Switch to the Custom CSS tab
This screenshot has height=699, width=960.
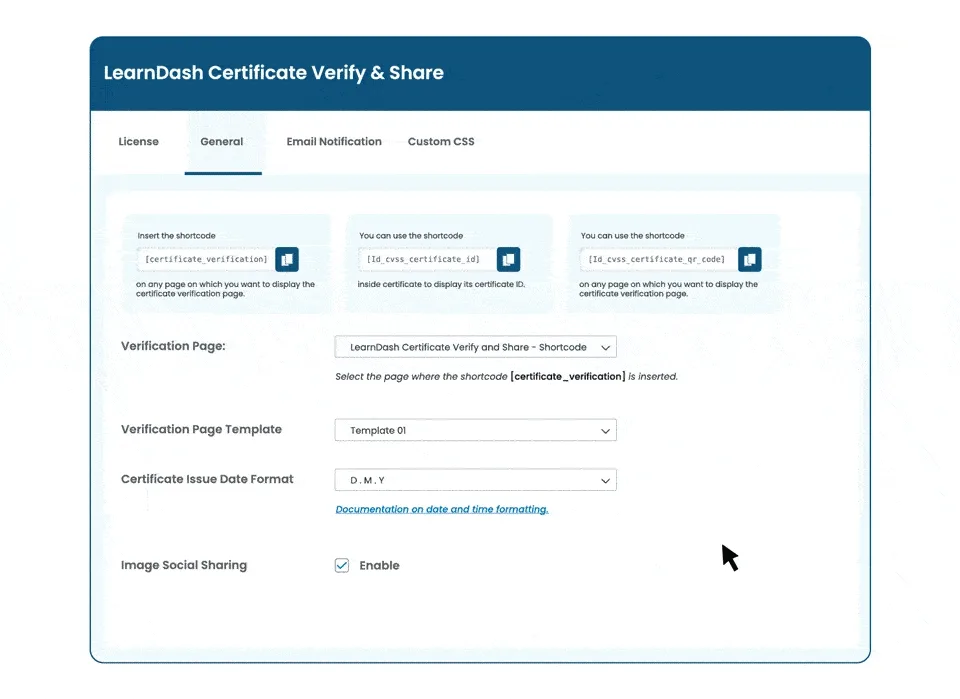441,141
